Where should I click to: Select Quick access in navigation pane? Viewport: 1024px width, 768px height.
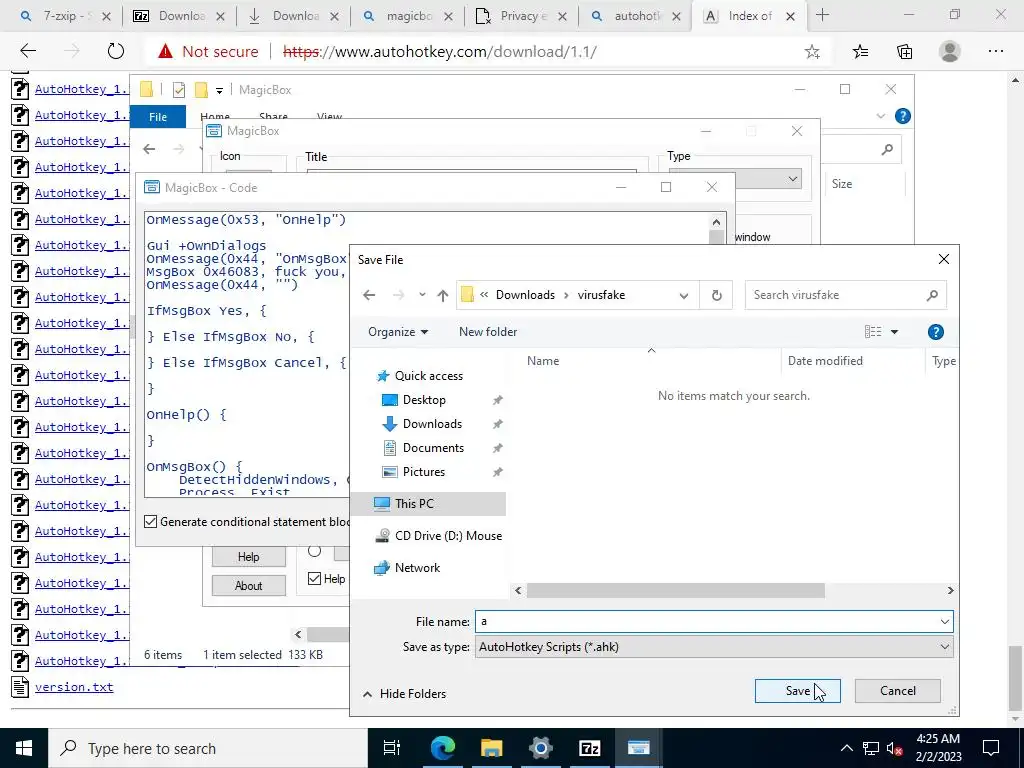(428, 376)
